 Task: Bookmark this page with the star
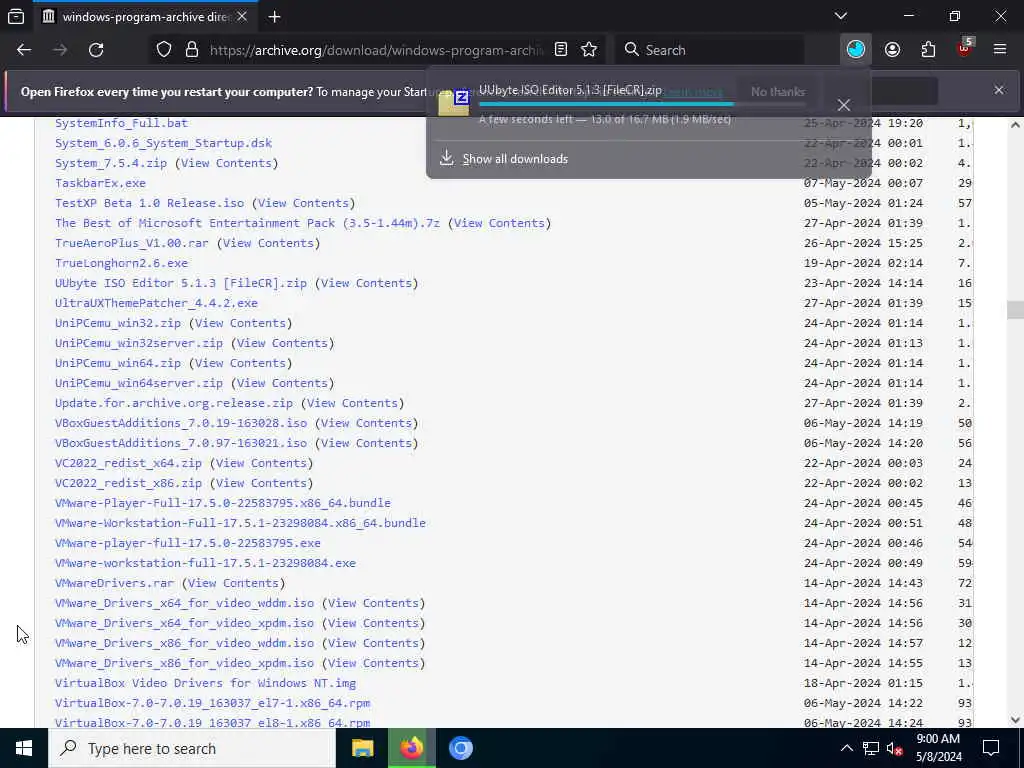click(589, 50)
